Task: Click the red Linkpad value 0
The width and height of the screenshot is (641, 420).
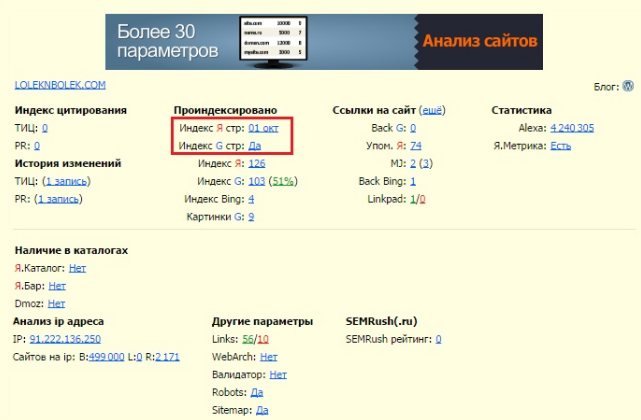Action: (x=422, y=199)
